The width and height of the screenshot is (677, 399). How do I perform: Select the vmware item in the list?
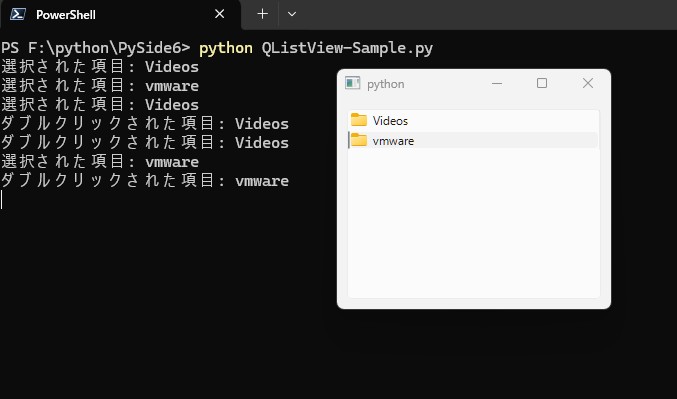coord(473,141)
